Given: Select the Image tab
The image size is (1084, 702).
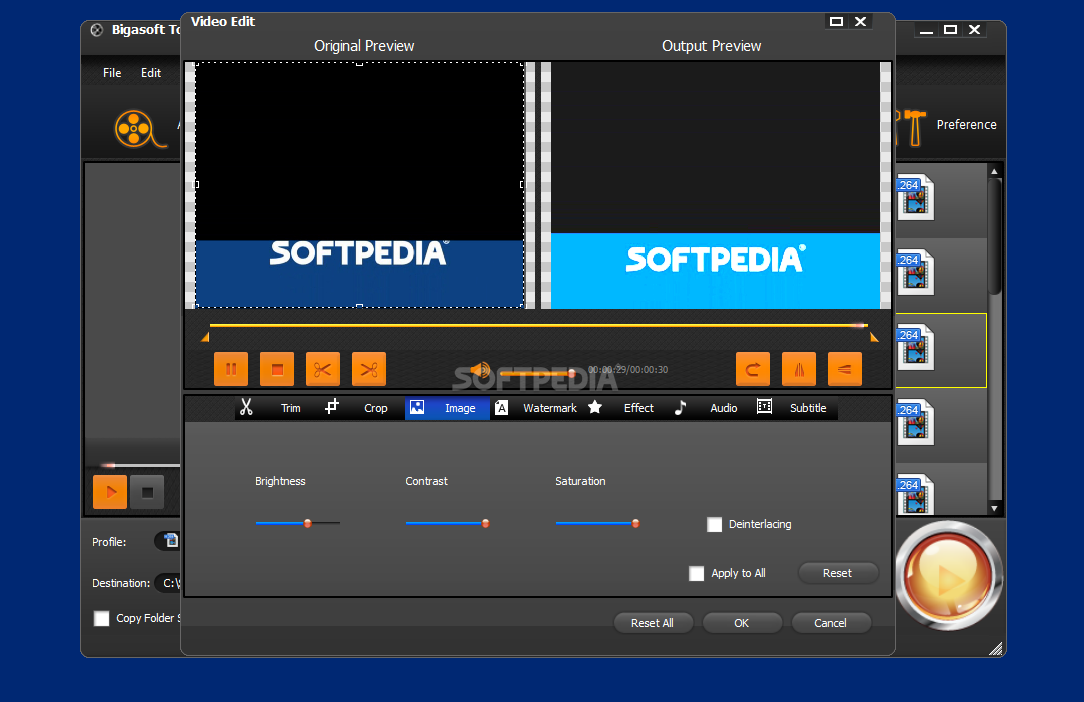Looking at the screenshot, I should coord(447,408).
